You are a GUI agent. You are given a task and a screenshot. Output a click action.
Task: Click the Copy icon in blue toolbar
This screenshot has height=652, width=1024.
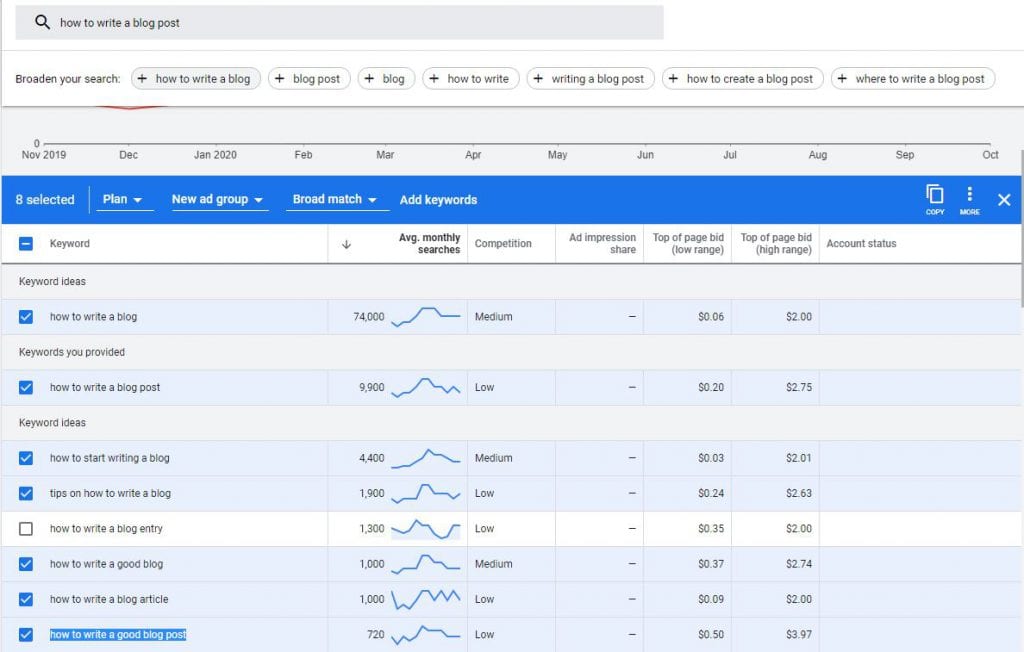click(x=935, y=196)
